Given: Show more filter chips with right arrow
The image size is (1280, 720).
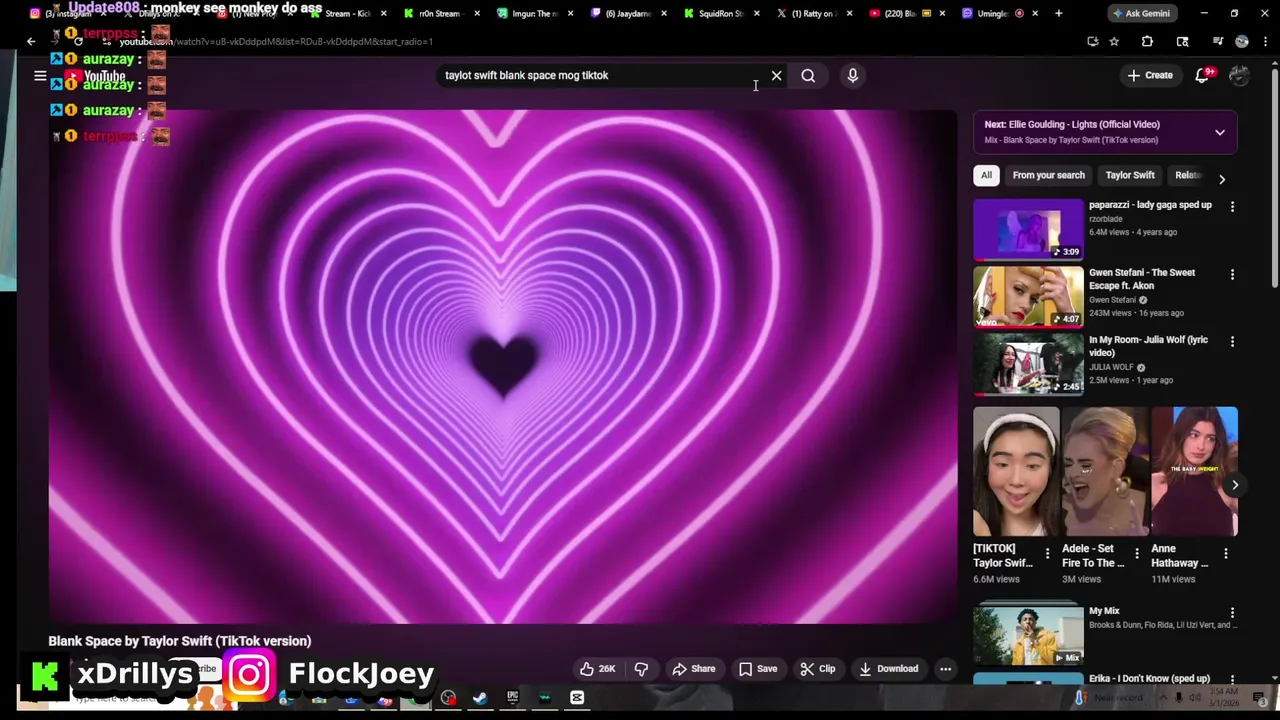Looking at the screenshot, I should click(1222, 179).
